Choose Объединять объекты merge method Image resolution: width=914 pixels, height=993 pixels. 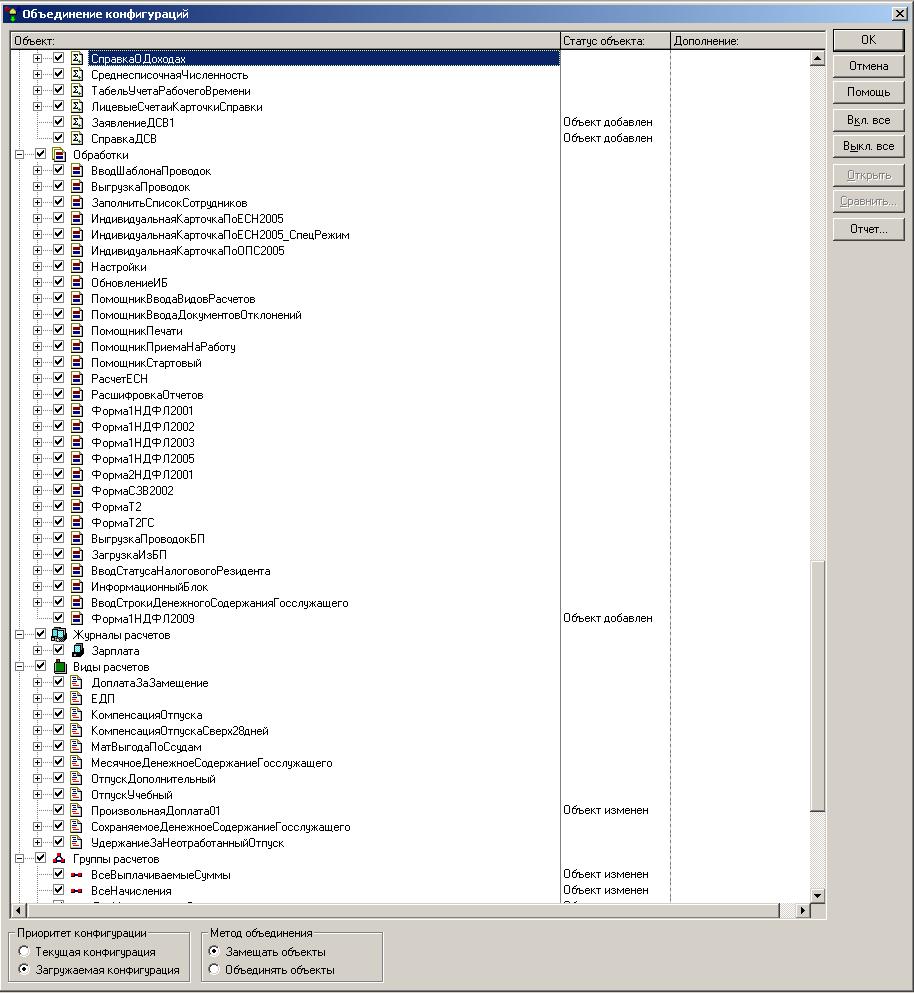click(x=214, y=970)
